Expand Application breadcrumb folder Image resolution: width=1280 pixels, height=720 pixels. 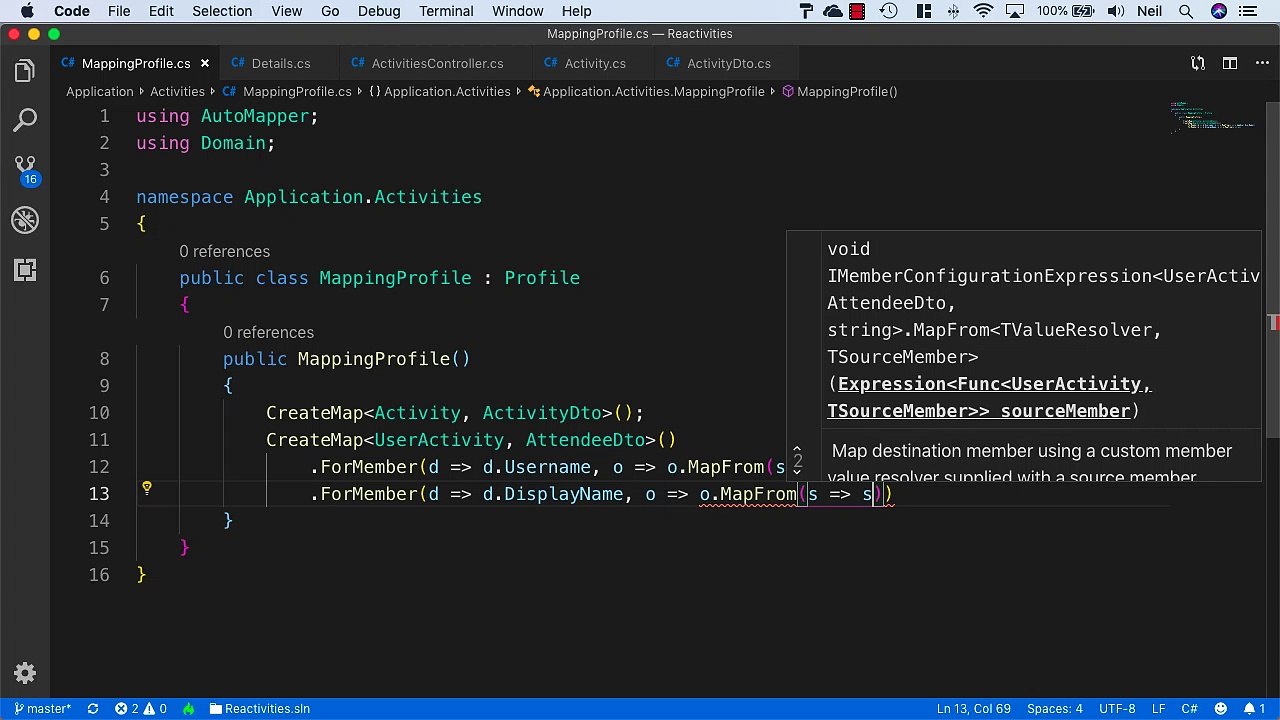99,91
